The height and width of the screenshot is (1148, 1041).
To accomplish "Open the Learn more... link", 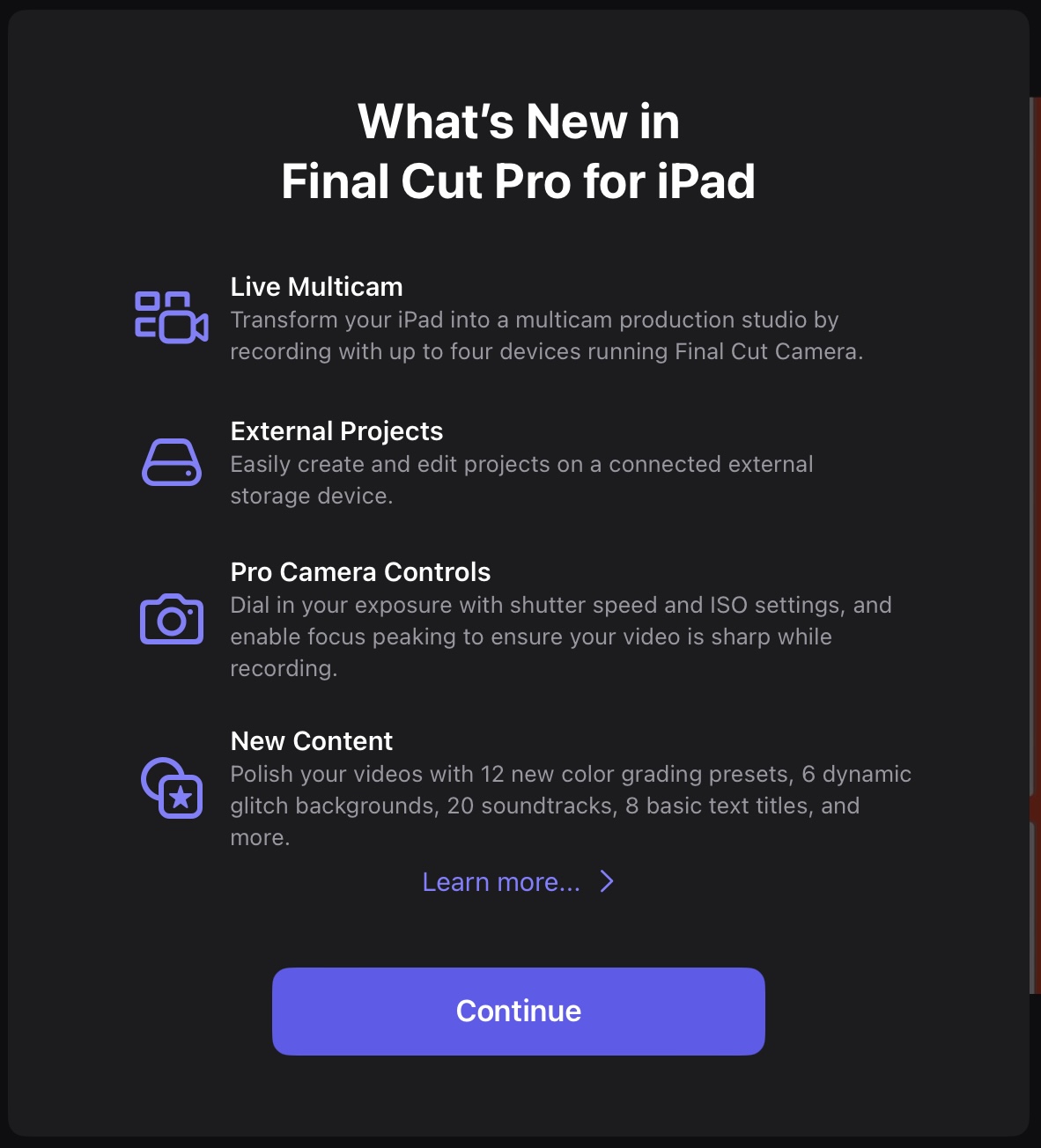I will (501, 882).
